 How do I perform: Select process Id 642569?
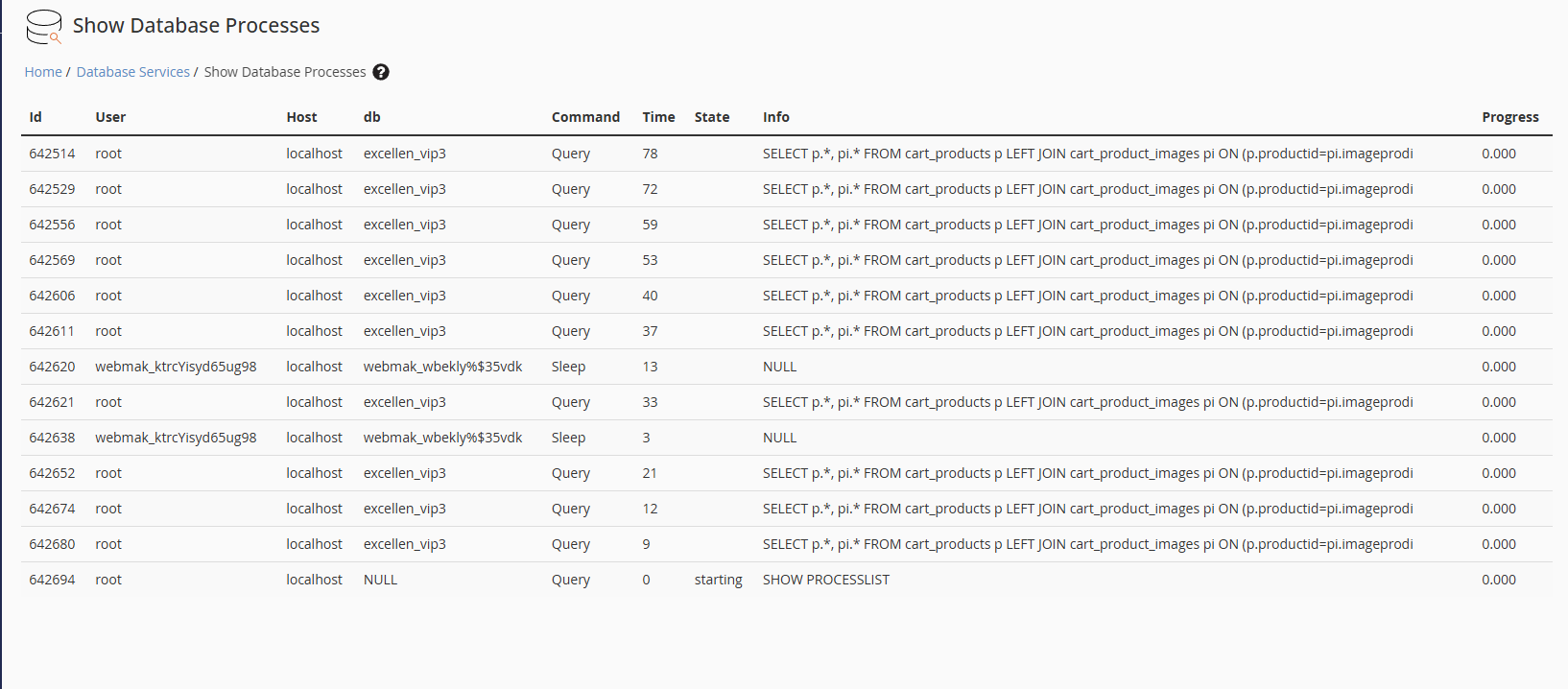[52, 260]
